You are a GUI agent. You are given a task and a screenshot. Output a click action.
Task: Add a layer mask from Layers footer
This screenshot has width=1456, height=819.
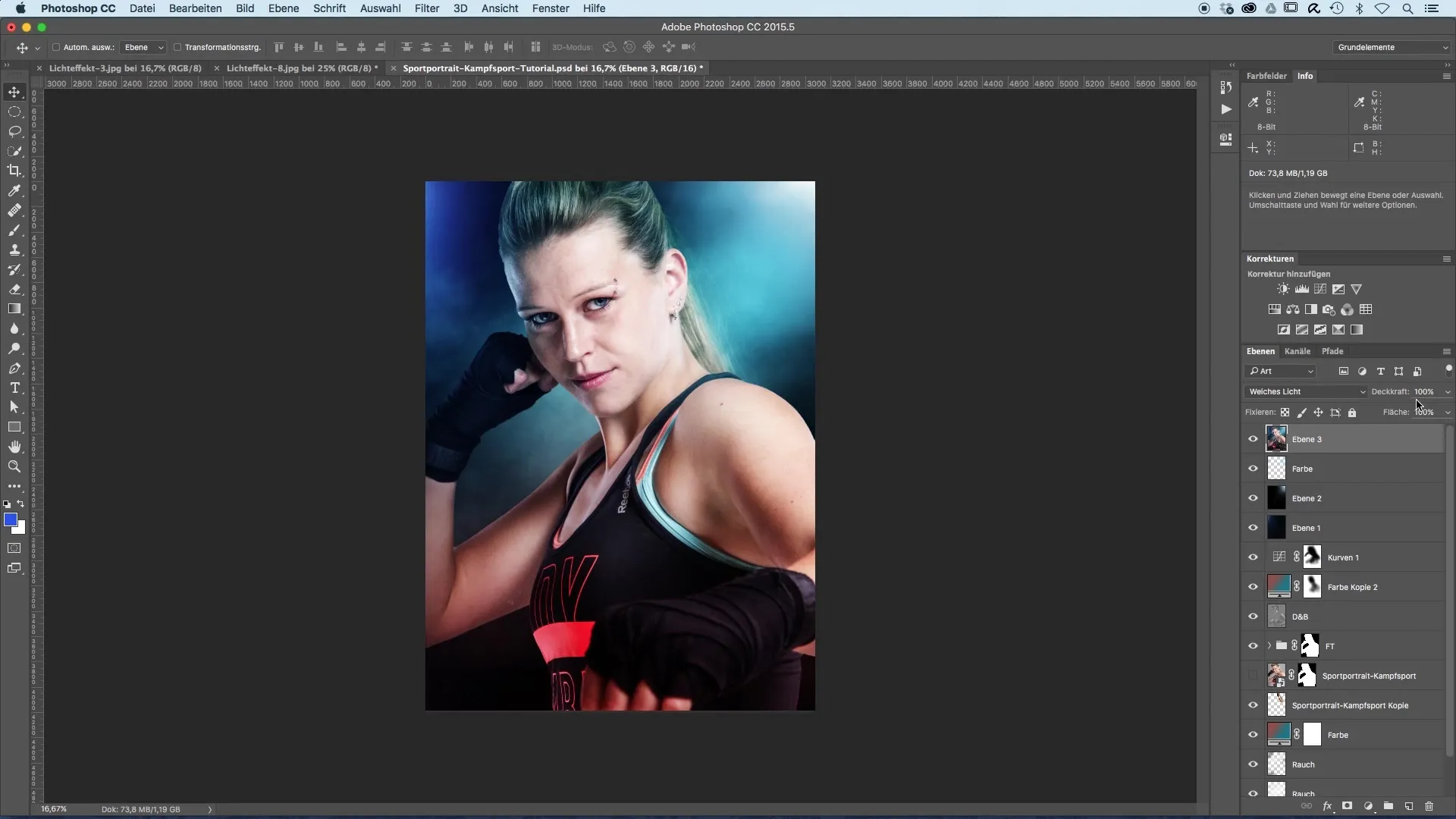pos(1348,806)
